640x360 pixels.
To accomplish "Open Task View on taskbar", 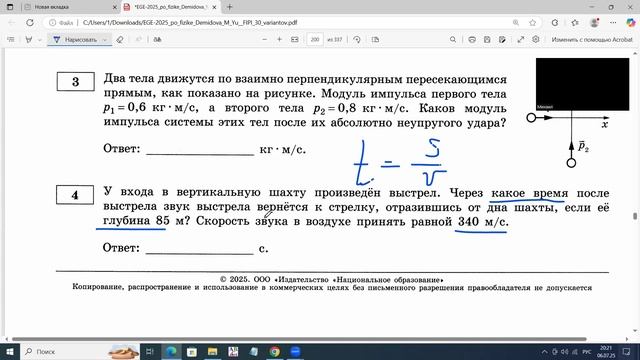I will (150, 351).
